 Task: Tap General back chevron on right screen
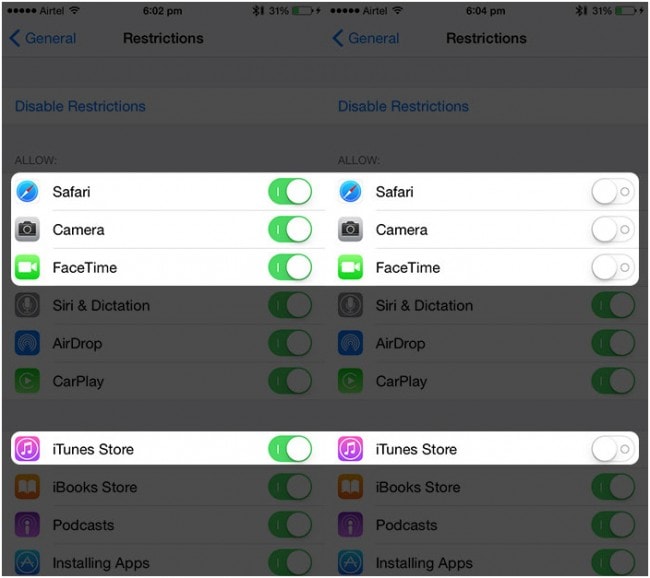point(338,39)
